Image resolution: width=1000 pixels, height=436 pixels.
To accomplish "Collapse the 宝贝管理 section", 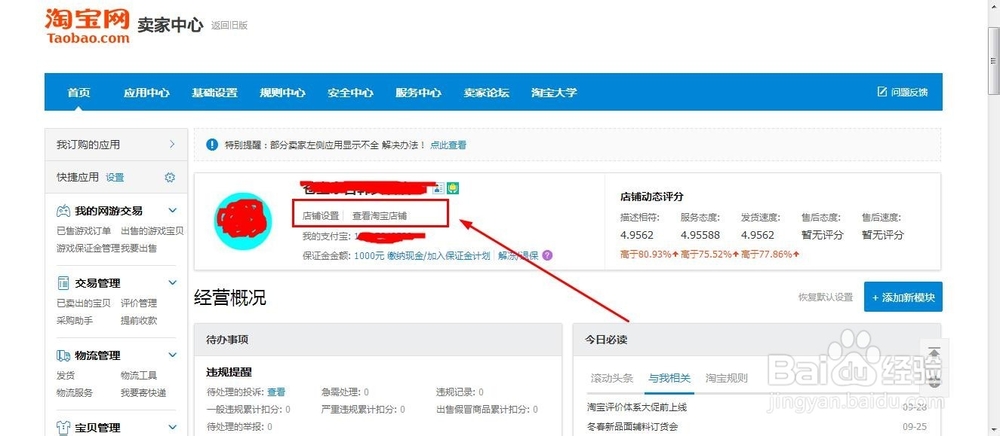I will click(172, 426).
